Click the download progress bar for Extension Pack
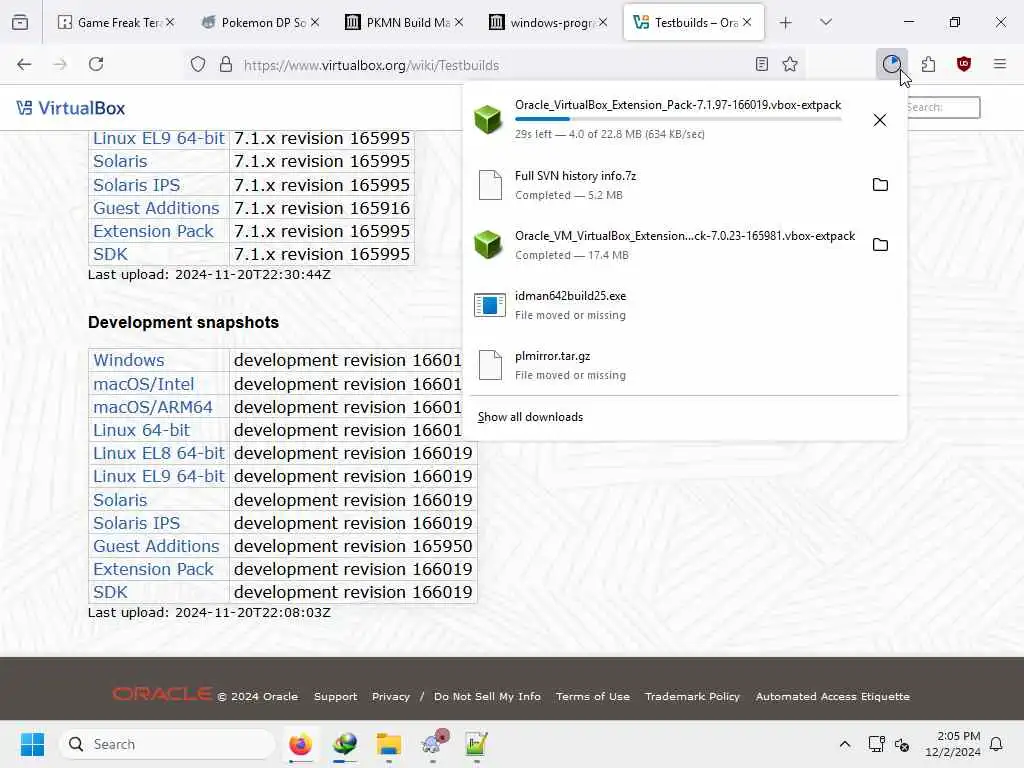Image resolution: width=1024 pixels, height=768 pixels. 678,119
